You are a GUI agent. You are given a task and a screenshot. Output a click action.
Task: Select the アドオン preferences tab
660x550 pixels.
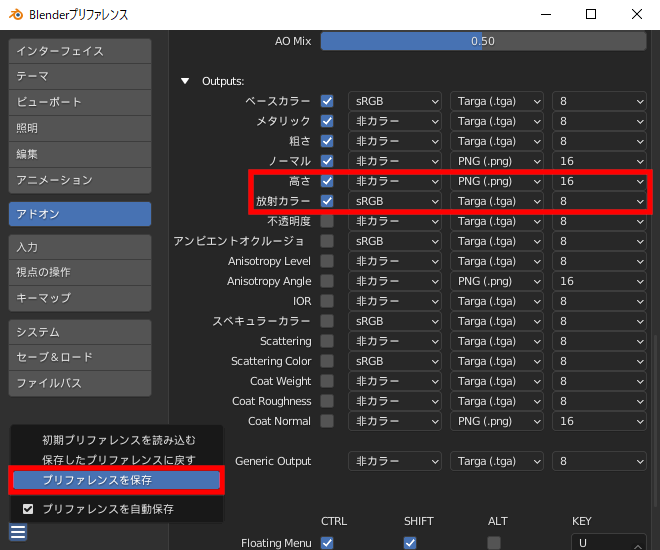tap(80, 214)
